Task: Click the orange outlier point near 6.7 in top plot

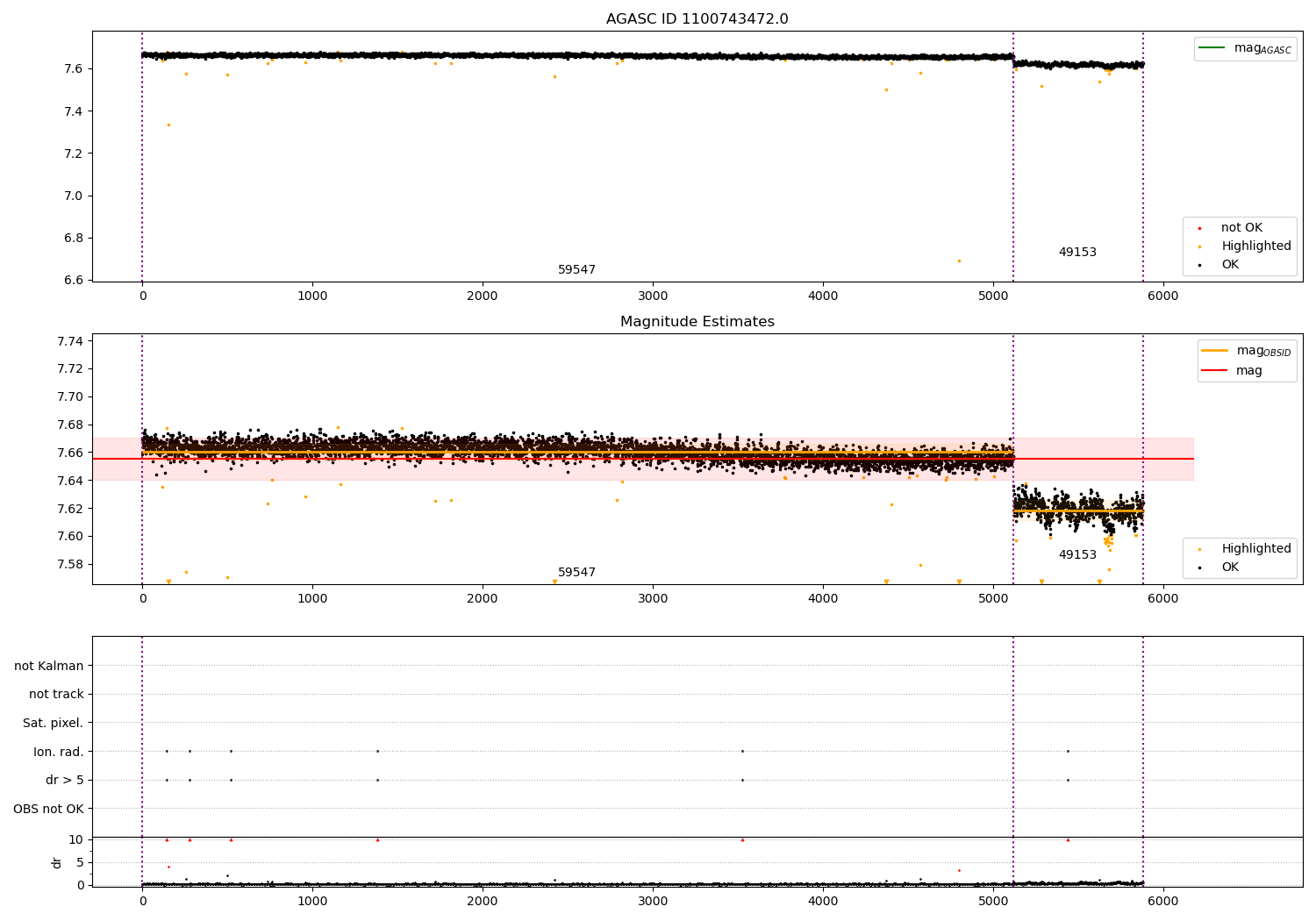Action: coord(959,261)
